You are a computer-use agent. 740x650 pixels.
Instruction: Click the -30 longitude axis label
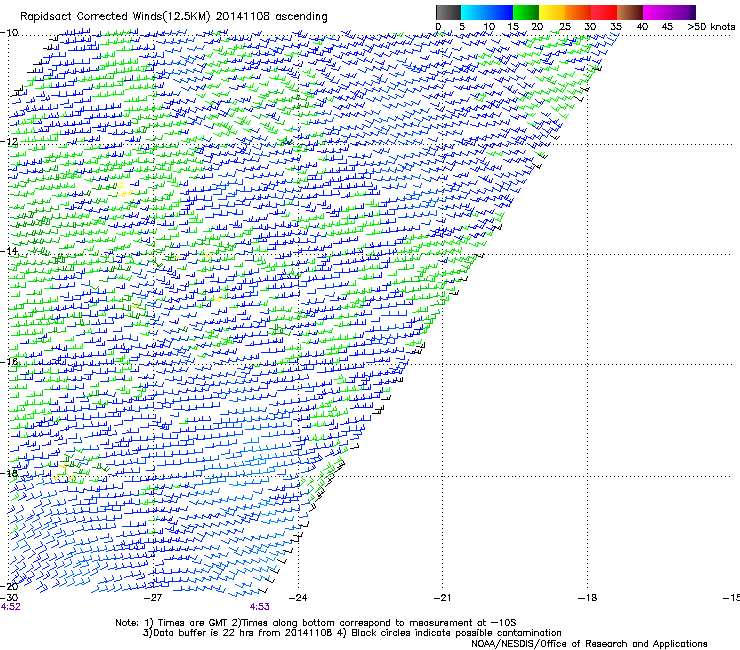(9, 597)
